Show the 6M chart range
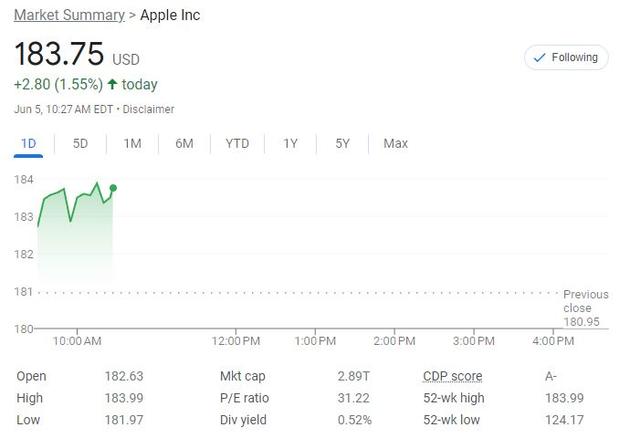This screenshot has width=640, height=438. click(184, 143)
